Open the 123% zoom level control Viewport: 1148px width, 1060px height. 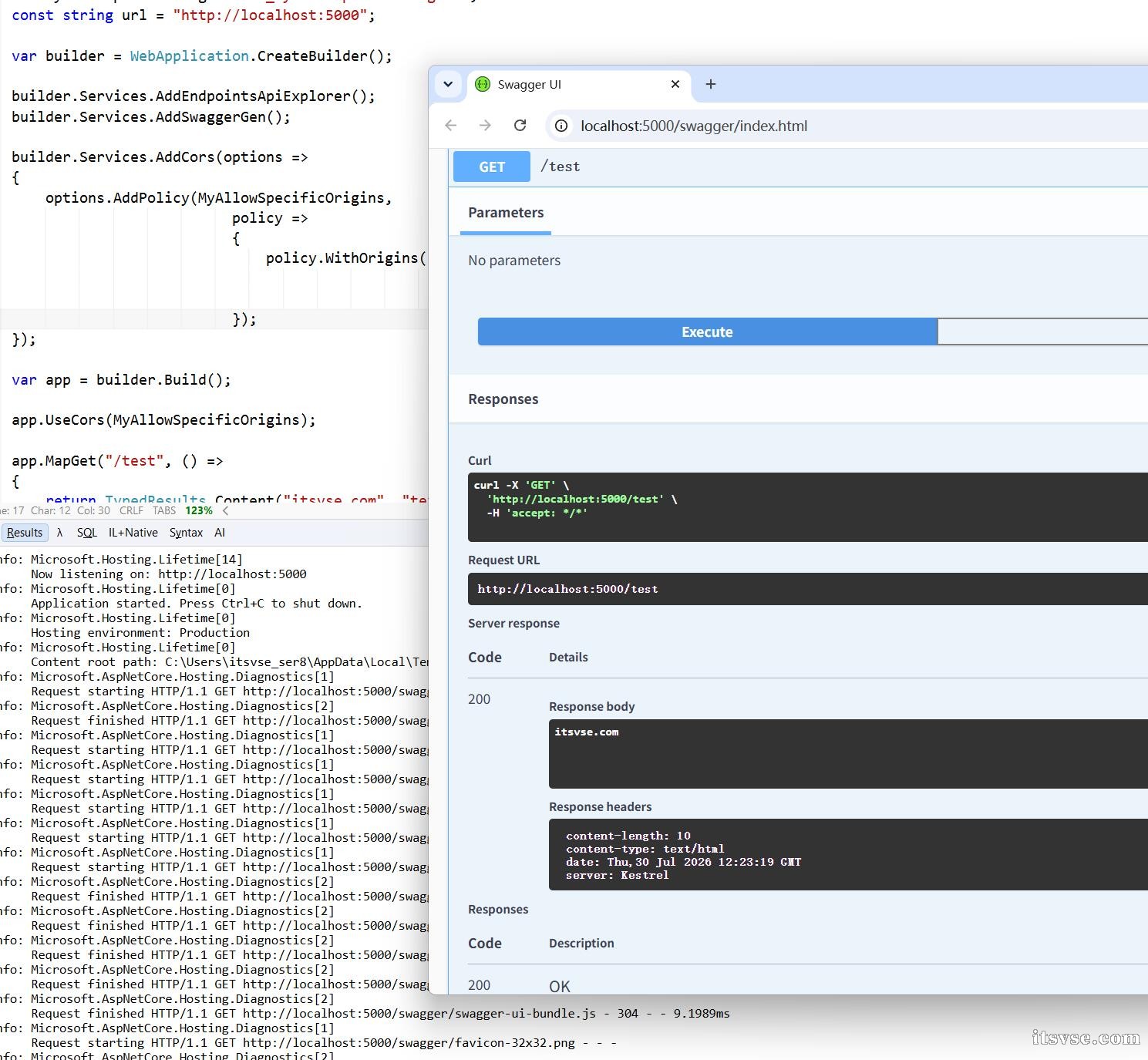click(x=199, y=510)
